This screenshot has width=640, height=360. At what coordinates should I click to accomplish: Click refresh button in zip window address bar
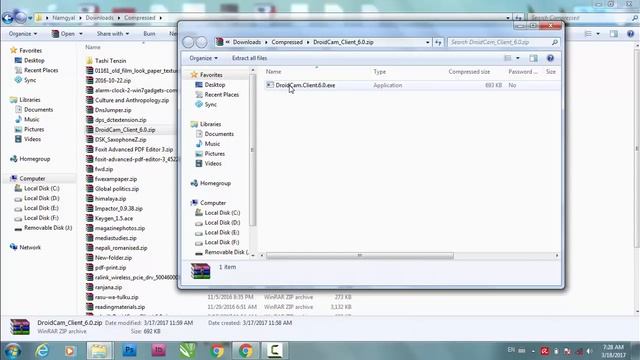[438, 42]
